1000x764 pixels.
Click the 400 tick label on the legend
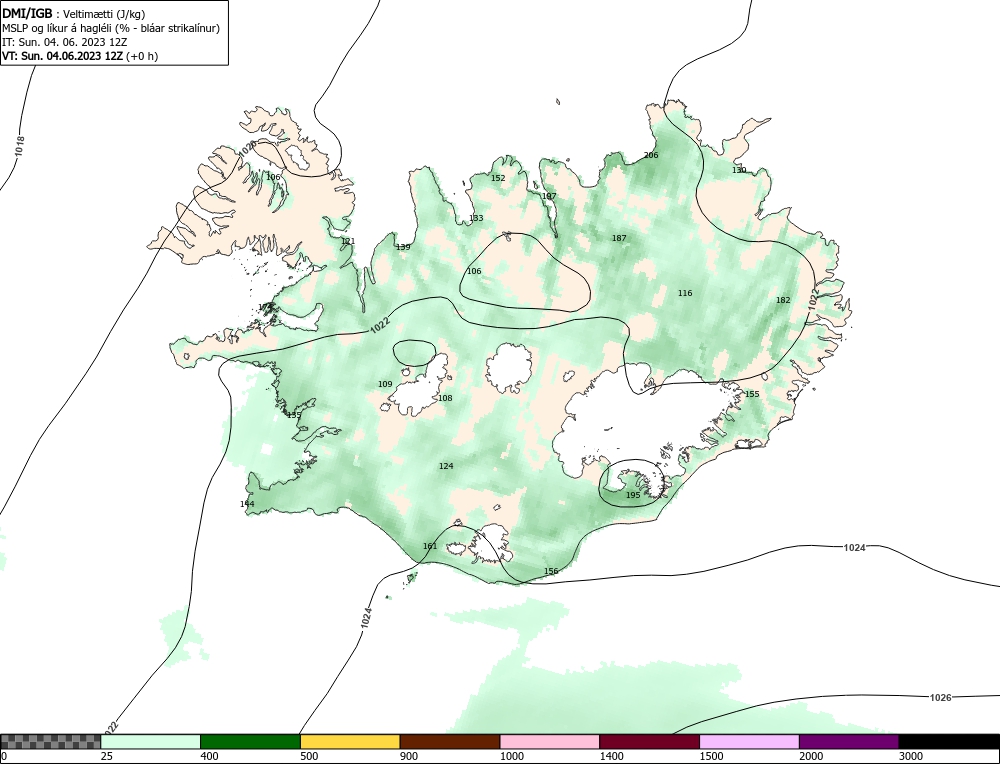(209, 757)
